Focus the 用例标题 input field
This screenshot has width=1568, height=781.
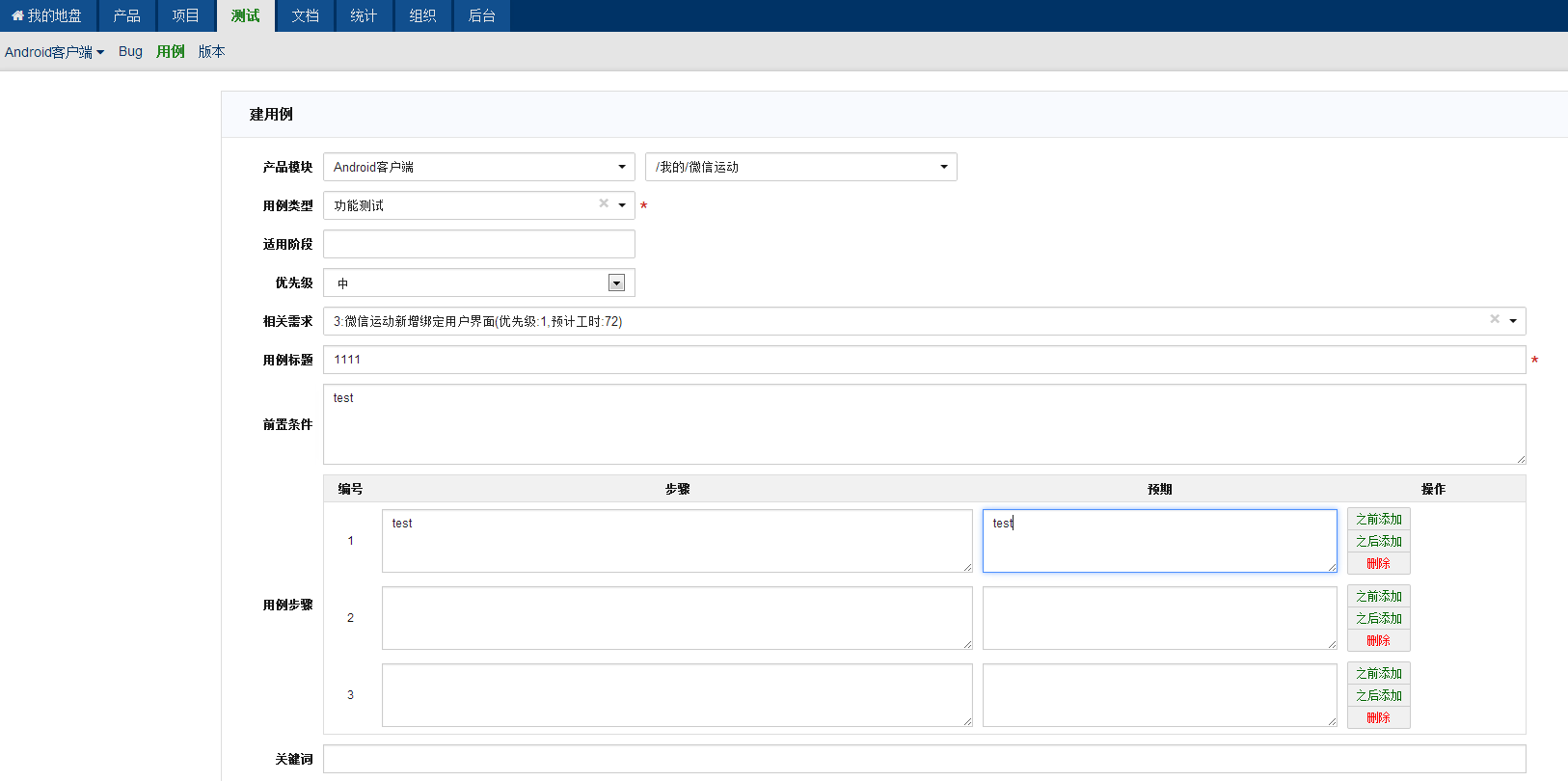(924, 360)
